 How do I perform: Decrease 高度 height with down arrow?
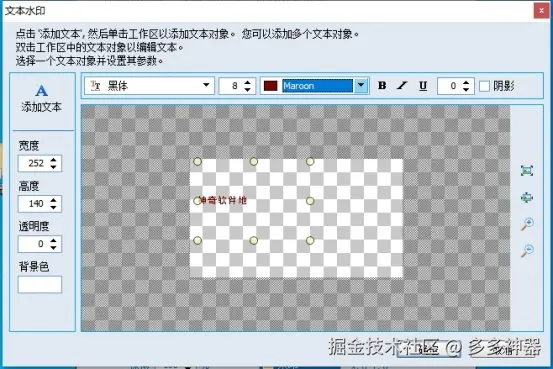pyautogui.click(x=53, y=207)
